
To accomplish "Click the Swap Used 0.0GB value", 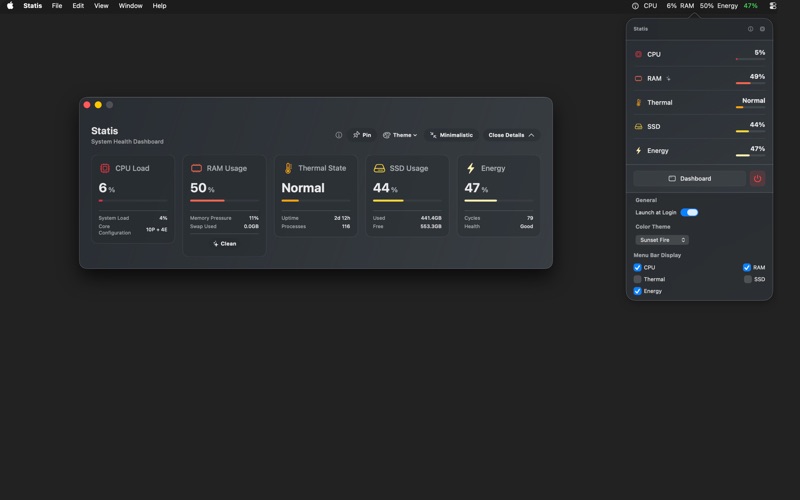I will 251,226.
